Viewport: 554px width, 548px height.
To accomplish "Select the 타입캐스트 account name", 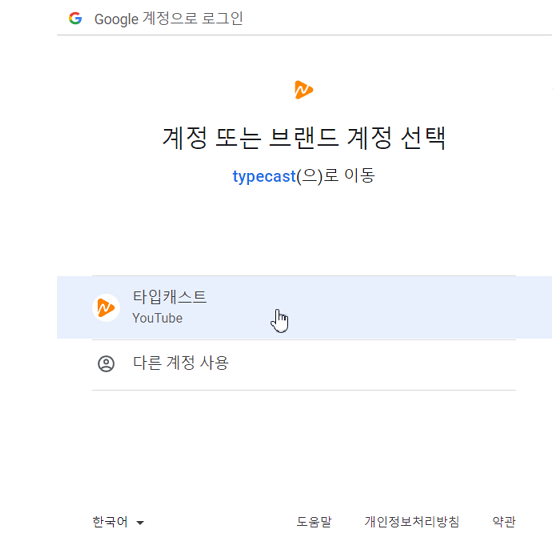I will [x=170, y=297].
